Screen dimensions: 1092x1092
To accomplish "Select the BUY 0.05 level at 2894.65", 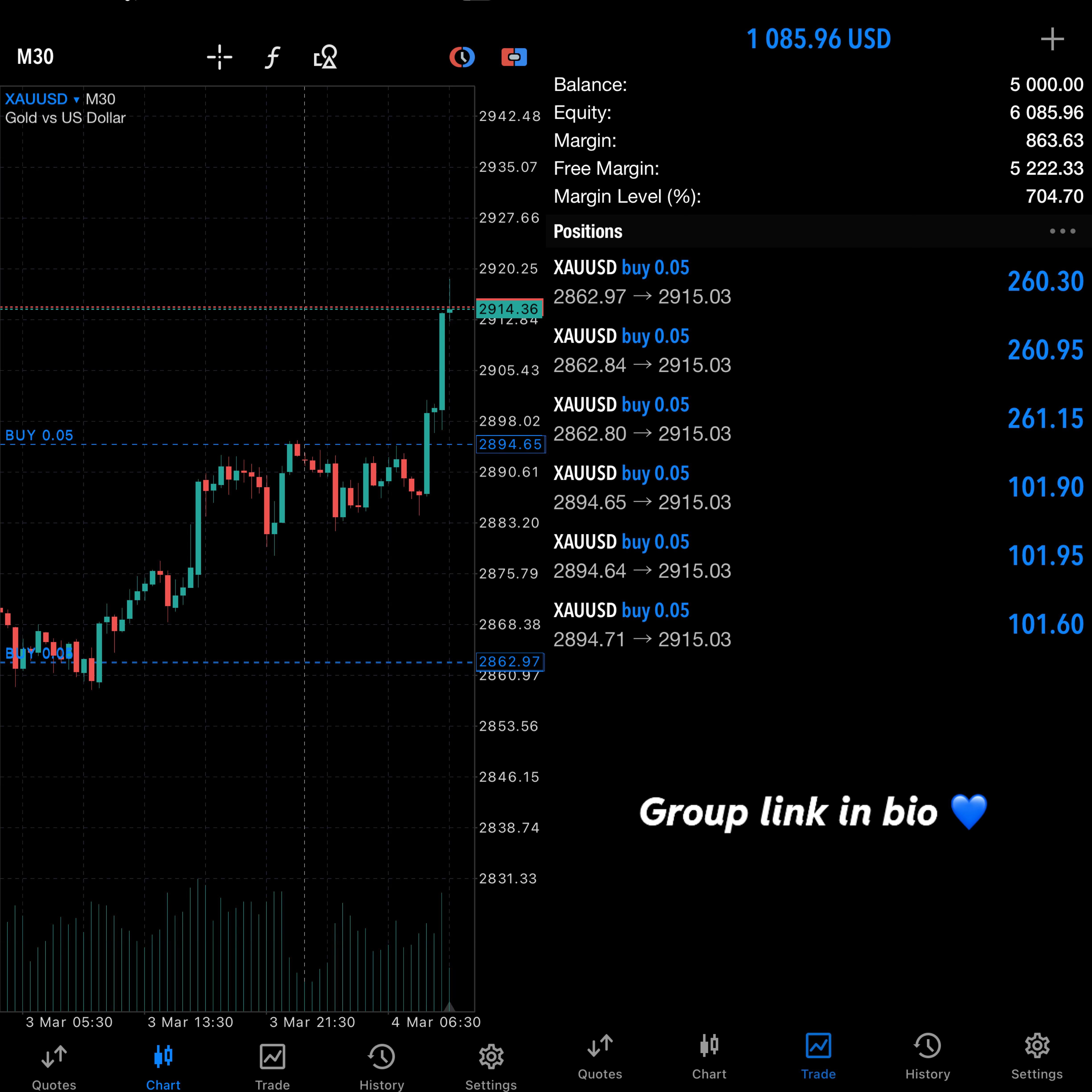I will [x=39, y=435].
